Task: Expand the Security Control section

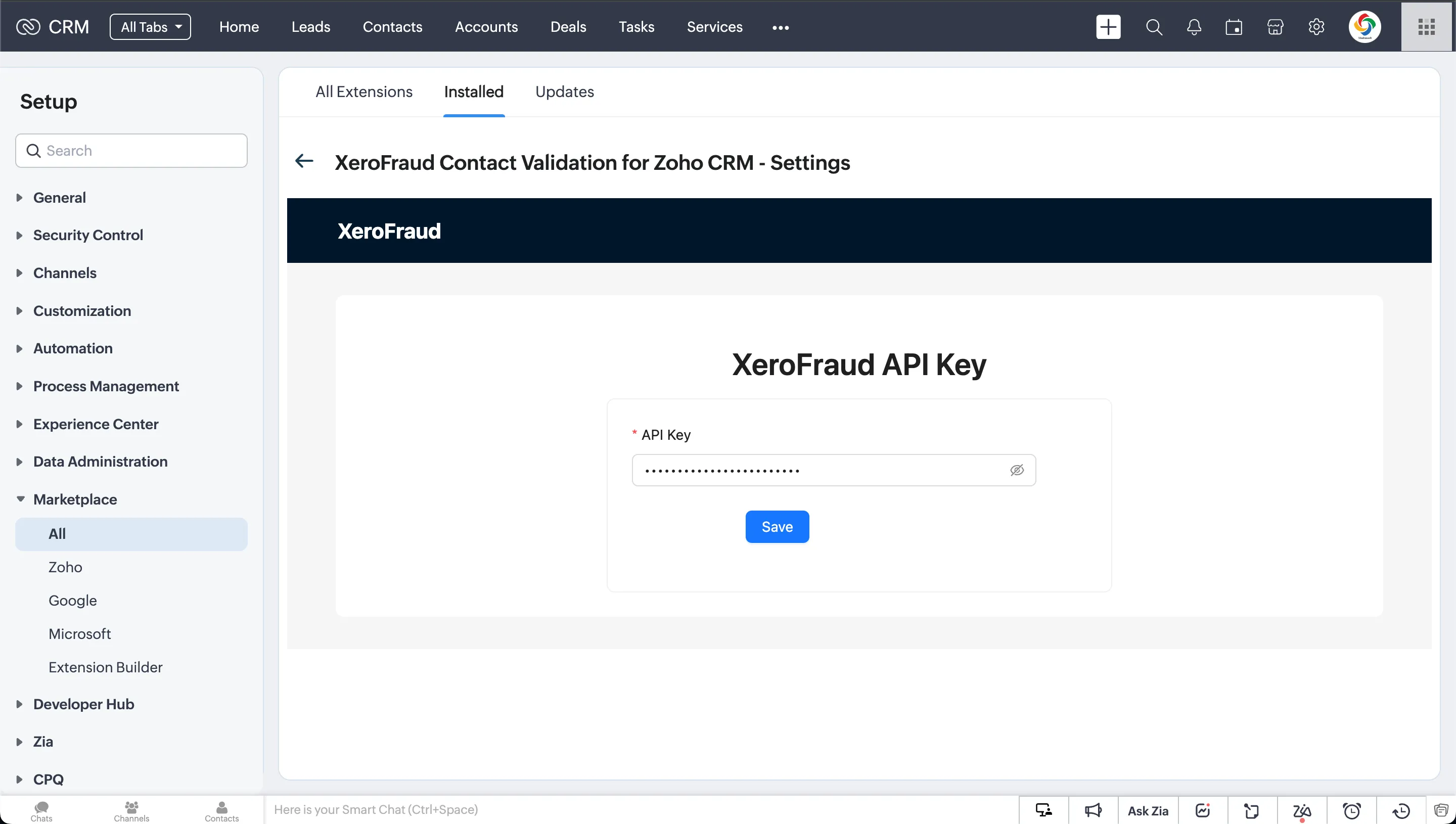Action: 87,235
